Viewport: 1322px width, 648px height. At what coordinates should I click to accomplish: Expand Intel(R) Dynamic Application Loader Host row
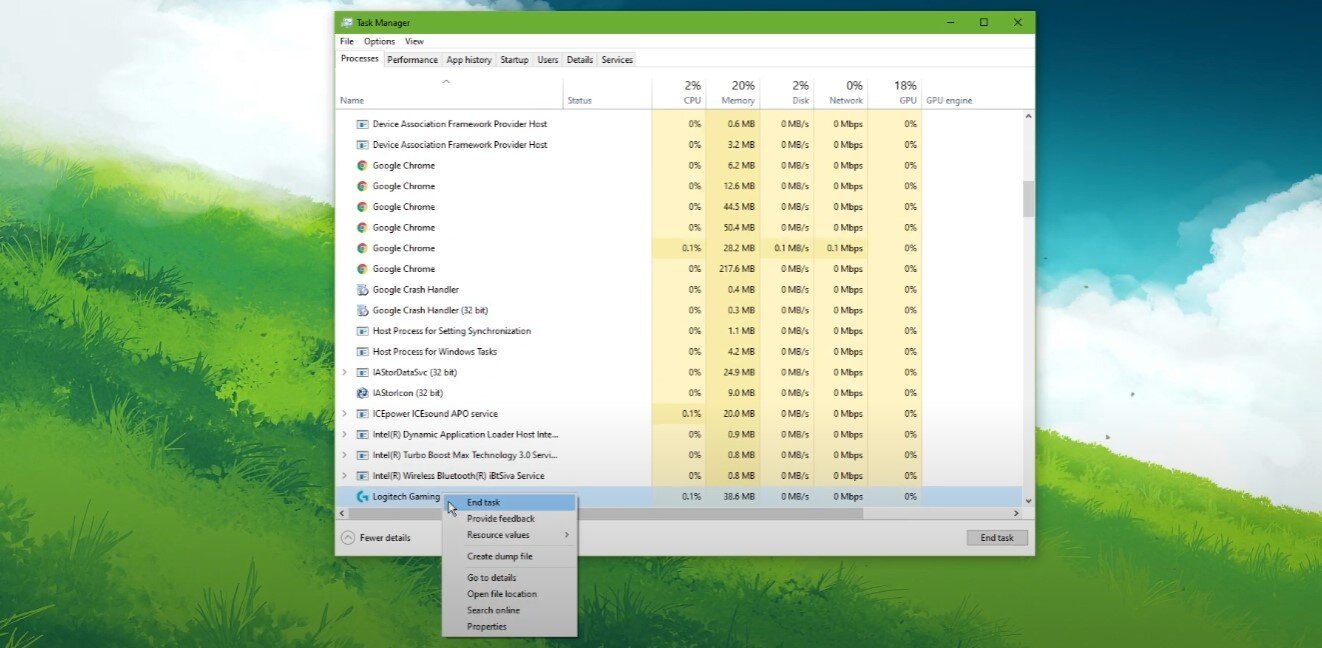(x=344, y=435)
